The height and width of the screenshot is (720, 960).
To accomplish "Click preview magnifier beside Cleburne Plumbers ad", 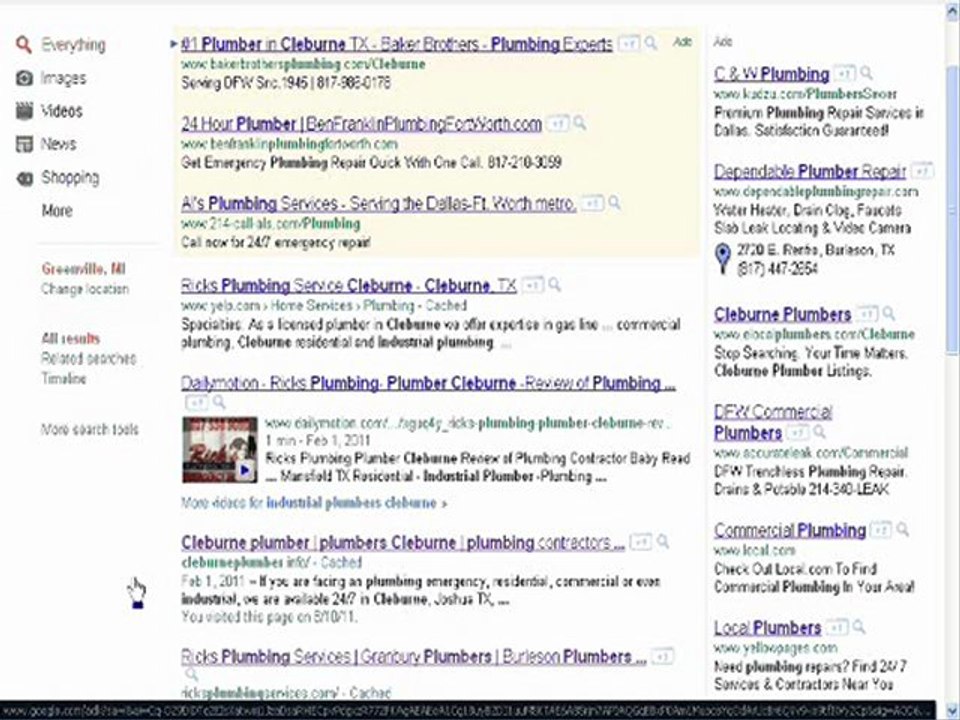I will tap(889, 313).
